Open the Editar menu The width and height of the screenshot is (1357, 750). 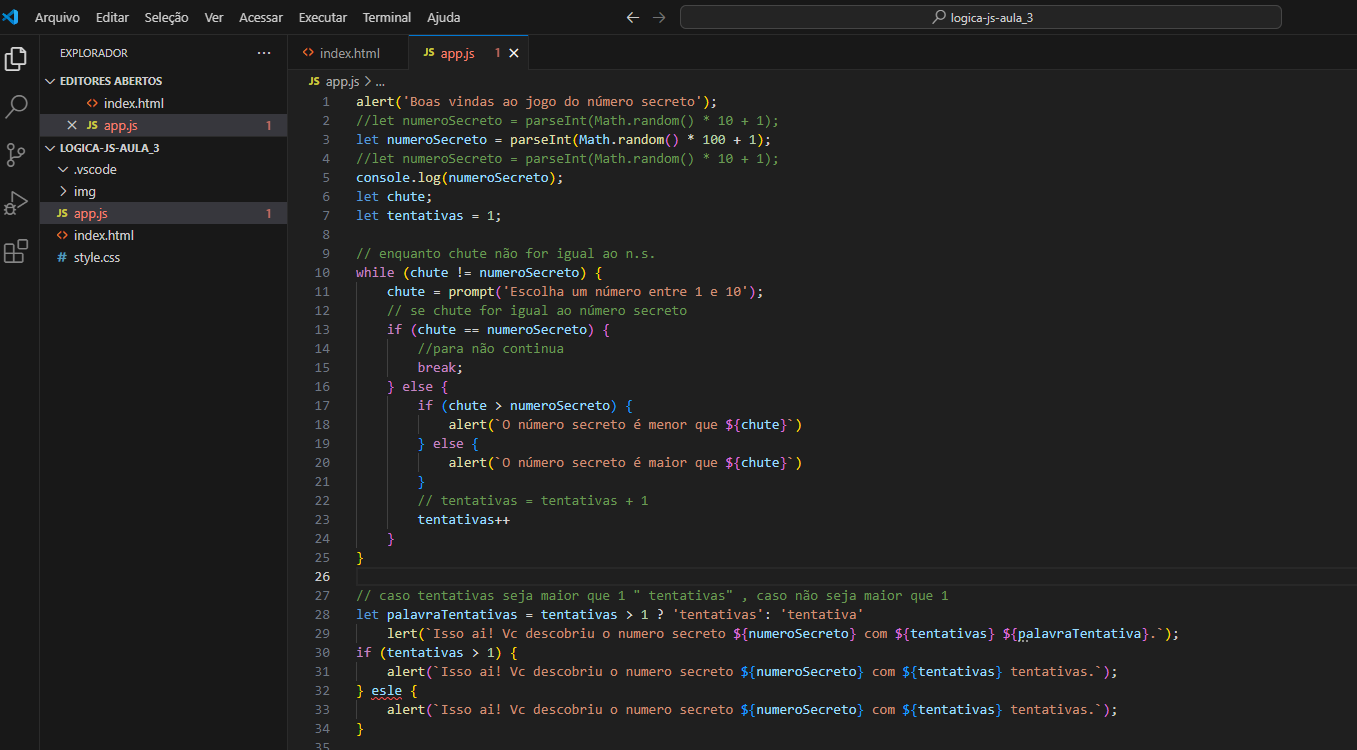pos(112,18)
